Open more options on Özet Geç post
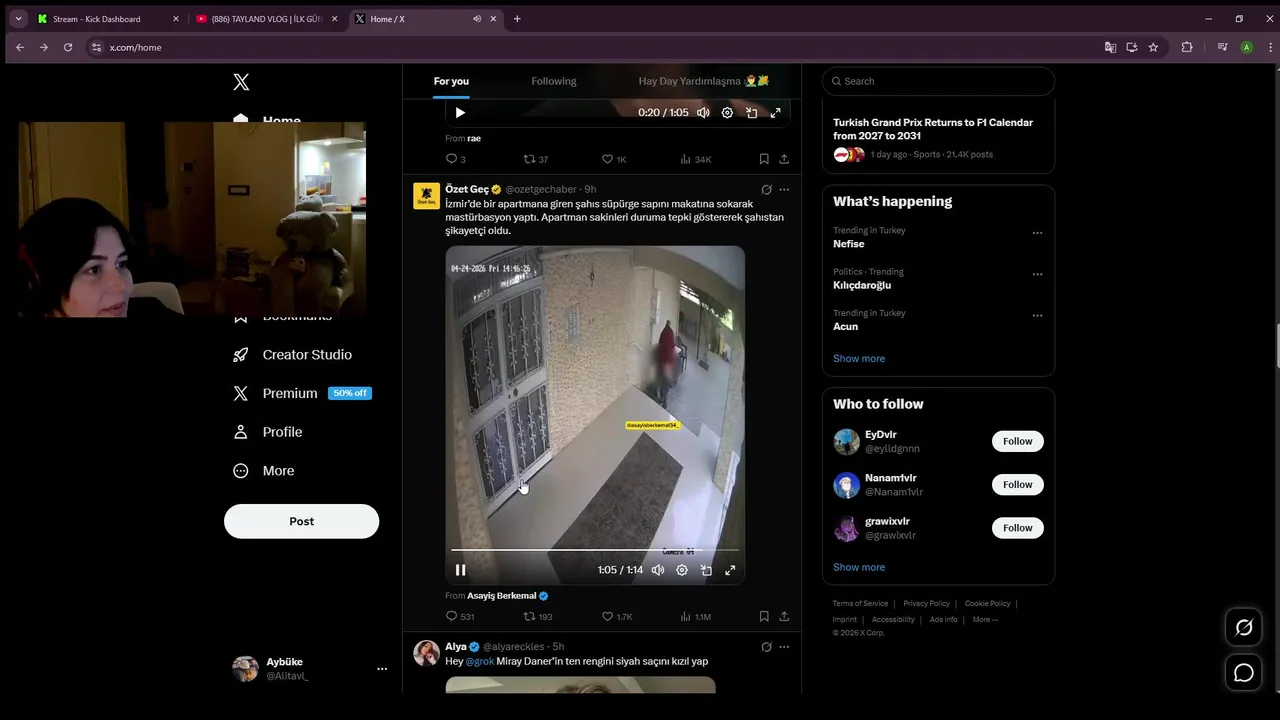 [784, 189]
